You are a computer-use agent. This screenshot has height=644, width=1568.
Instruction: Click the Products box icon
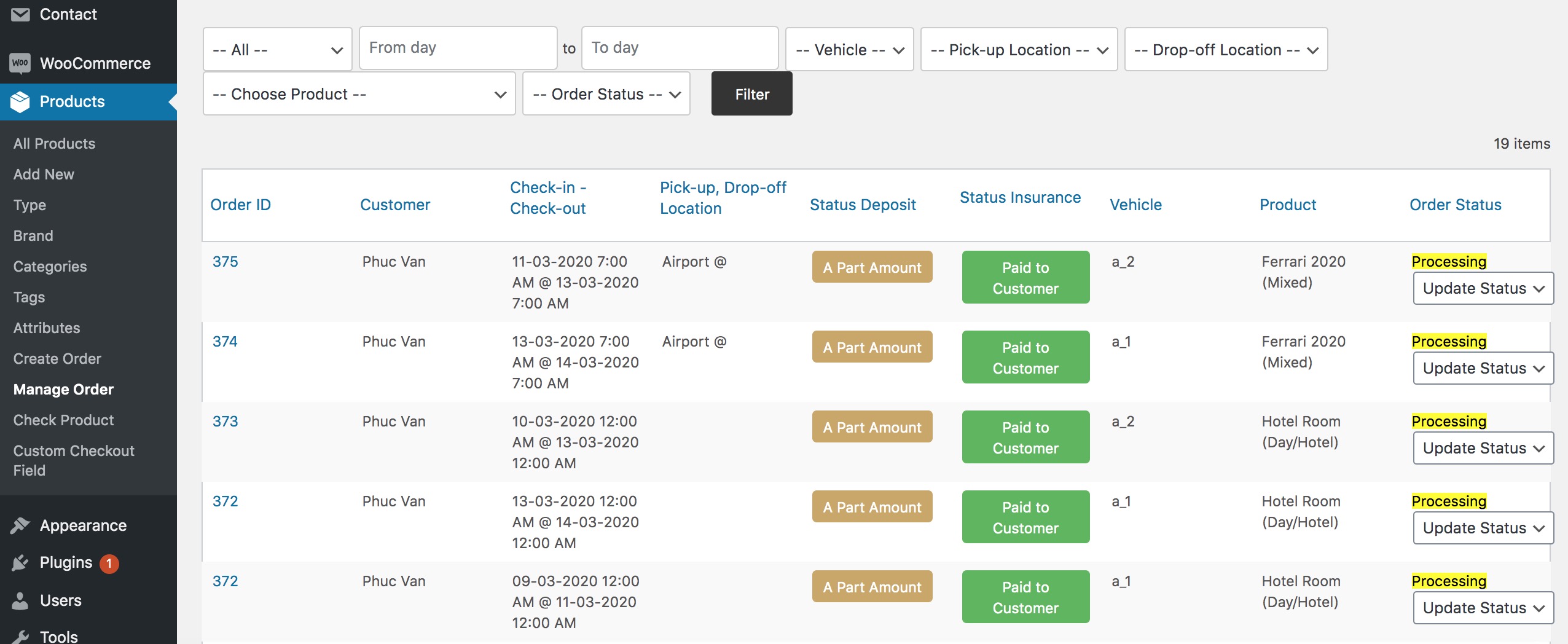click(x=20, y=101)
